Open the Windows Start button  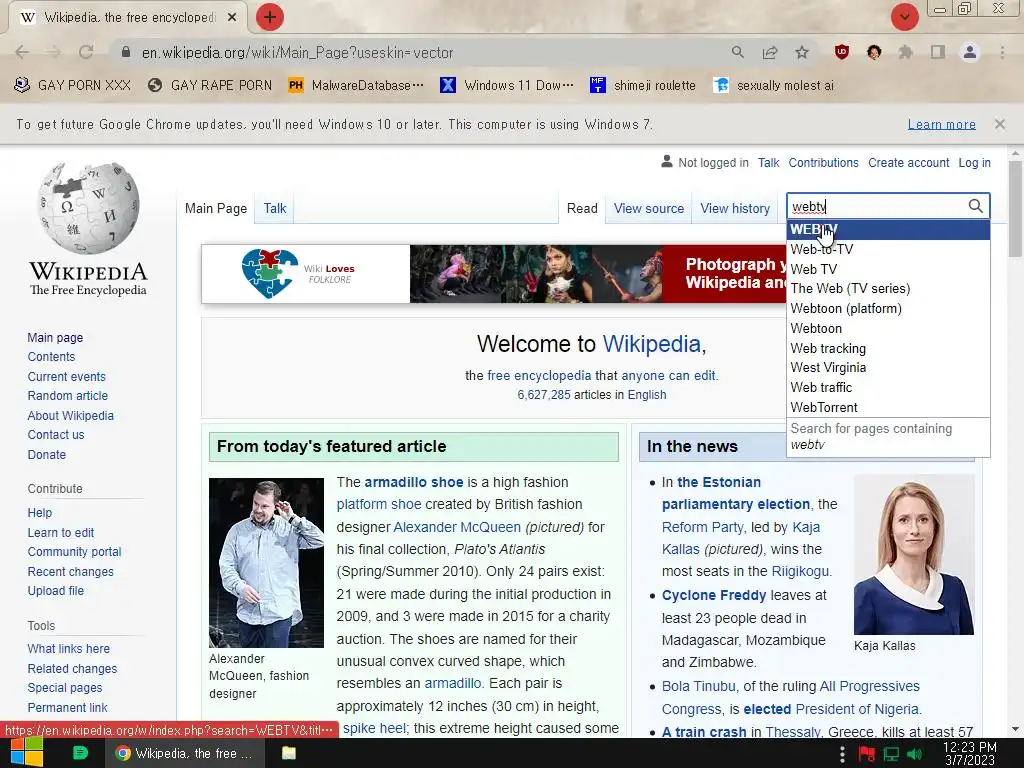click(x=26, y=753)
